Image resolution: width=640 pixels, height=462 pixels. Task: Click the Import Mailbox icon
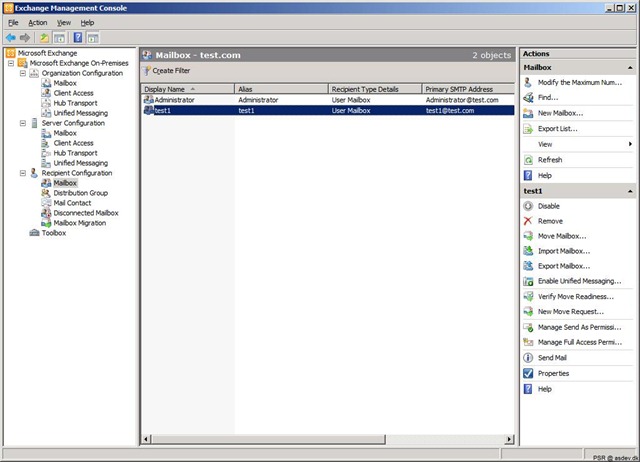[528, 251]
